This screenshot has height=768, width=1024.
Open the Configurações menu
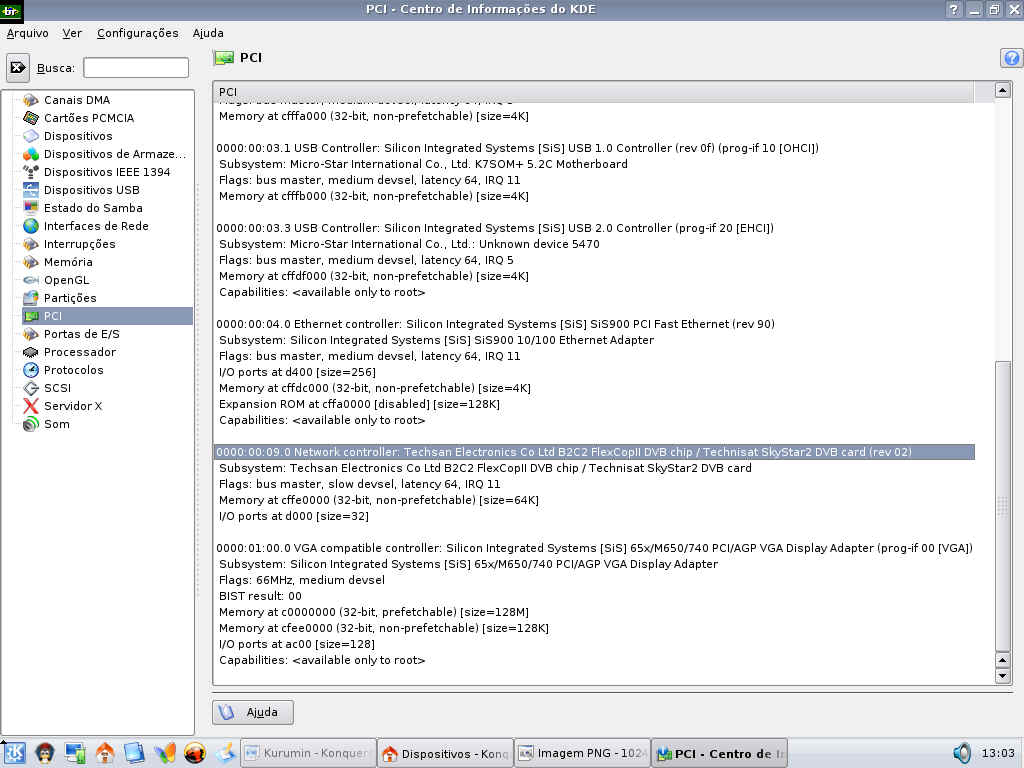(x=137, y=33)
